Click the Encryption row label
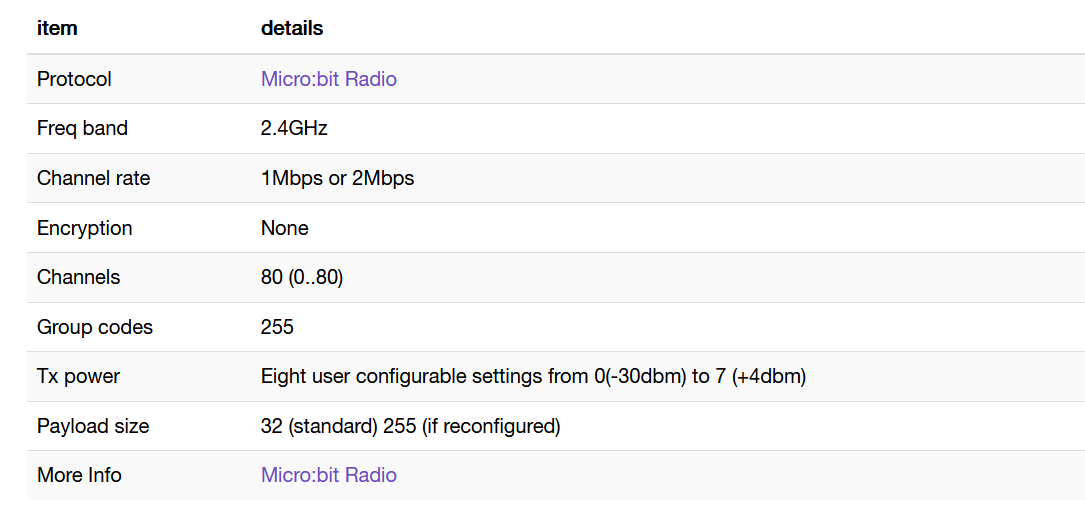Viewport: 1085px width, 532px height. coord(84,228)
